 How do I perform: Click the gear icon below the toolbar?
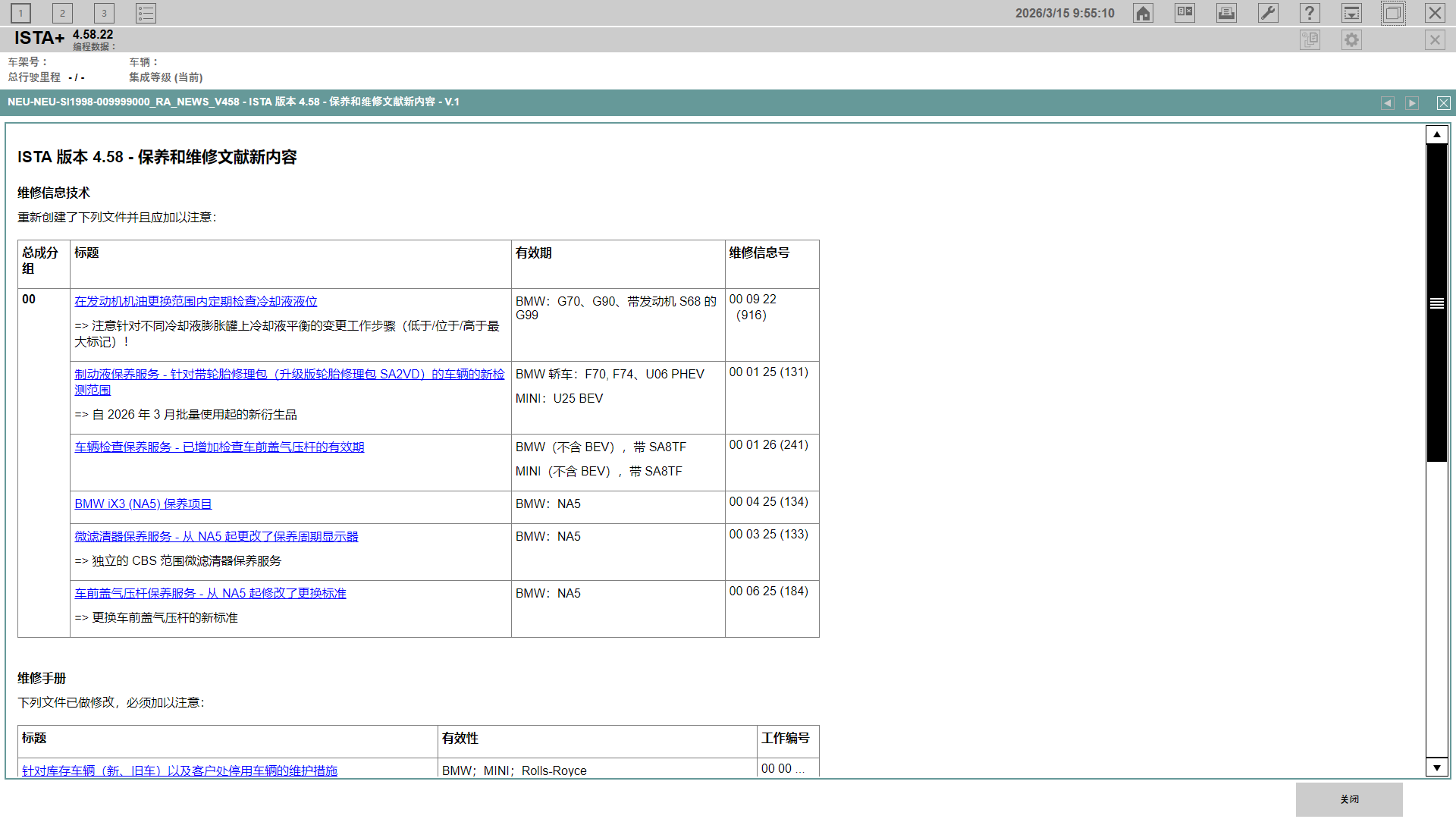[1351, 39]
